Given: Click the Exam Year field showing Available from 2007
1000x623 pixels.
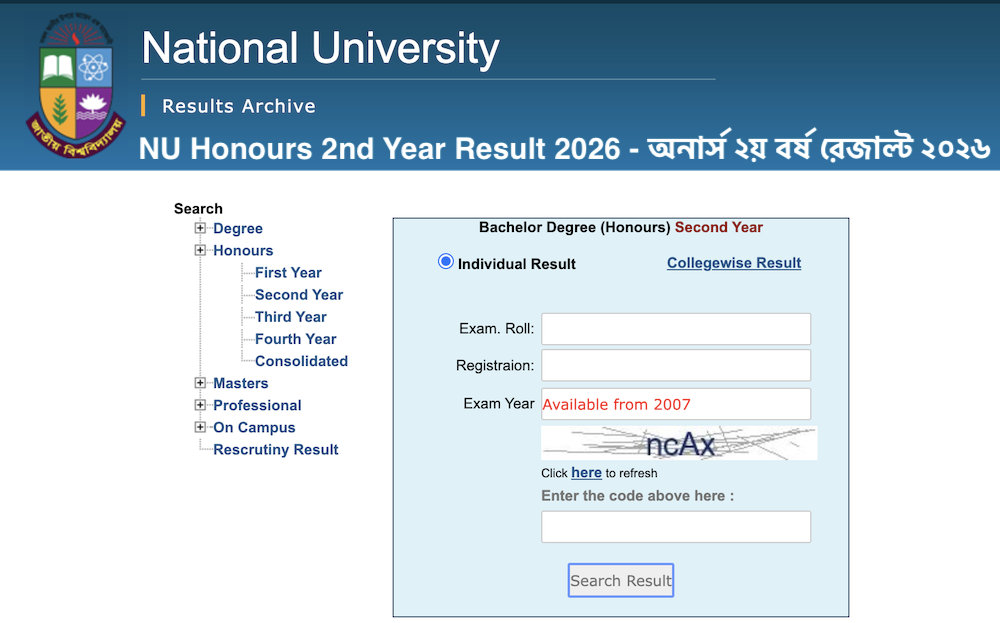Looking at the screenshot, I should (x=675, y=403).
